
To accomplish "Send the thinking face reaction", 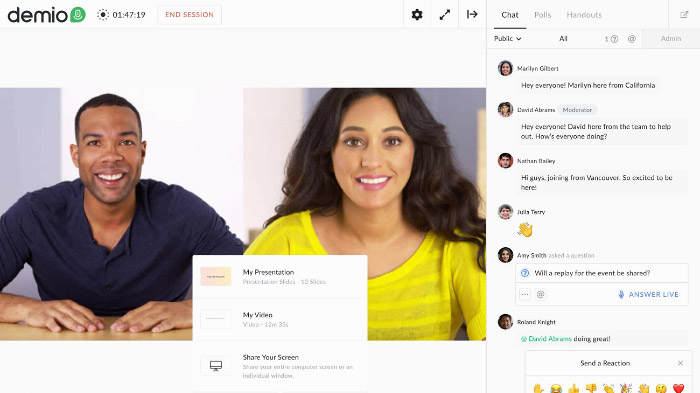I will [661, 388].
